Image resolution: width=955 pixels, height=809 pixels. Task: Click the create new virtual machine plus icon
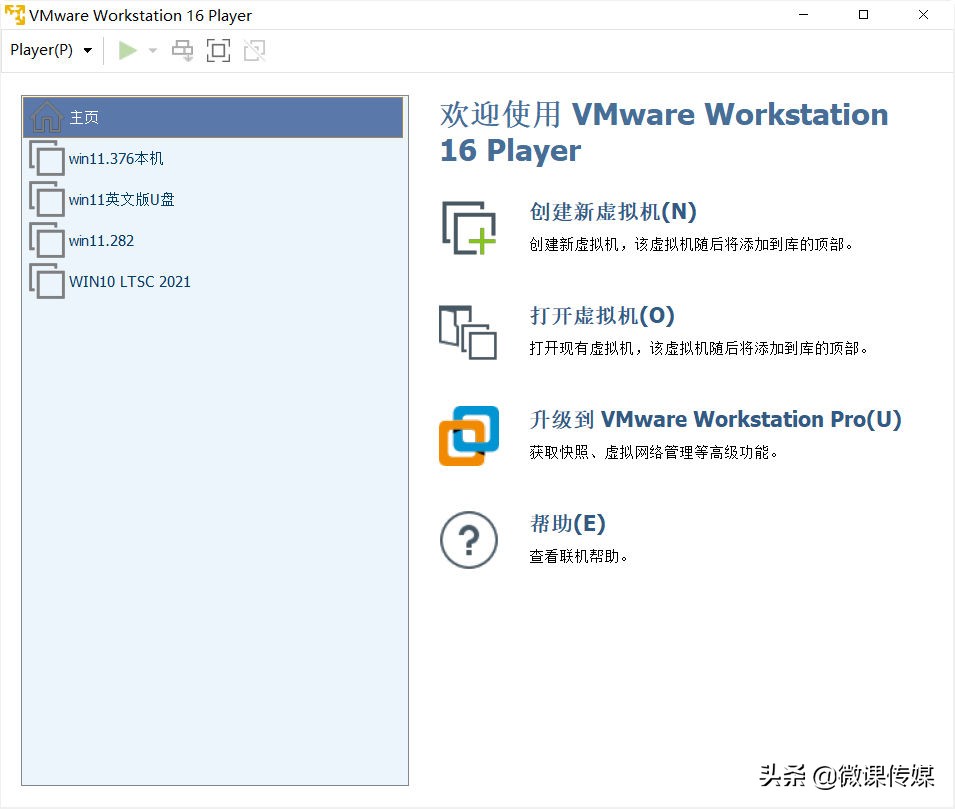[469, 228]
